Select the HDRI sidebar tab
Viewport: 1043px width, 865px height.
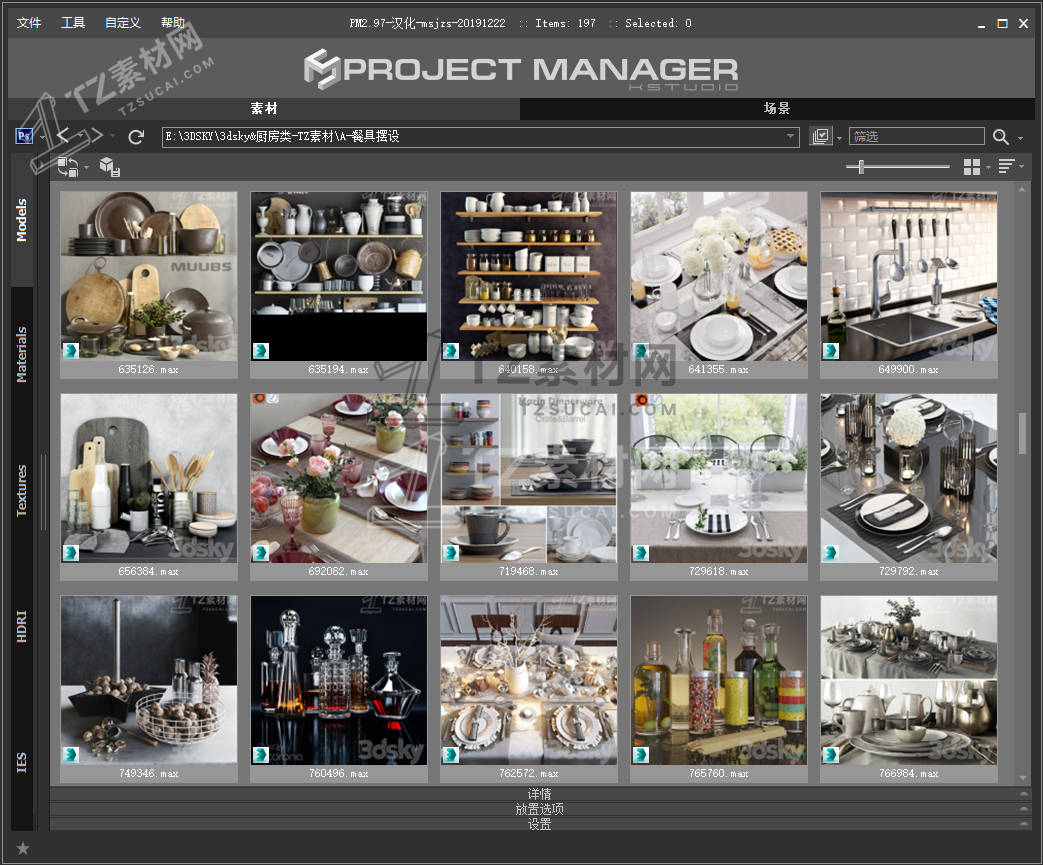click(21, 626)
